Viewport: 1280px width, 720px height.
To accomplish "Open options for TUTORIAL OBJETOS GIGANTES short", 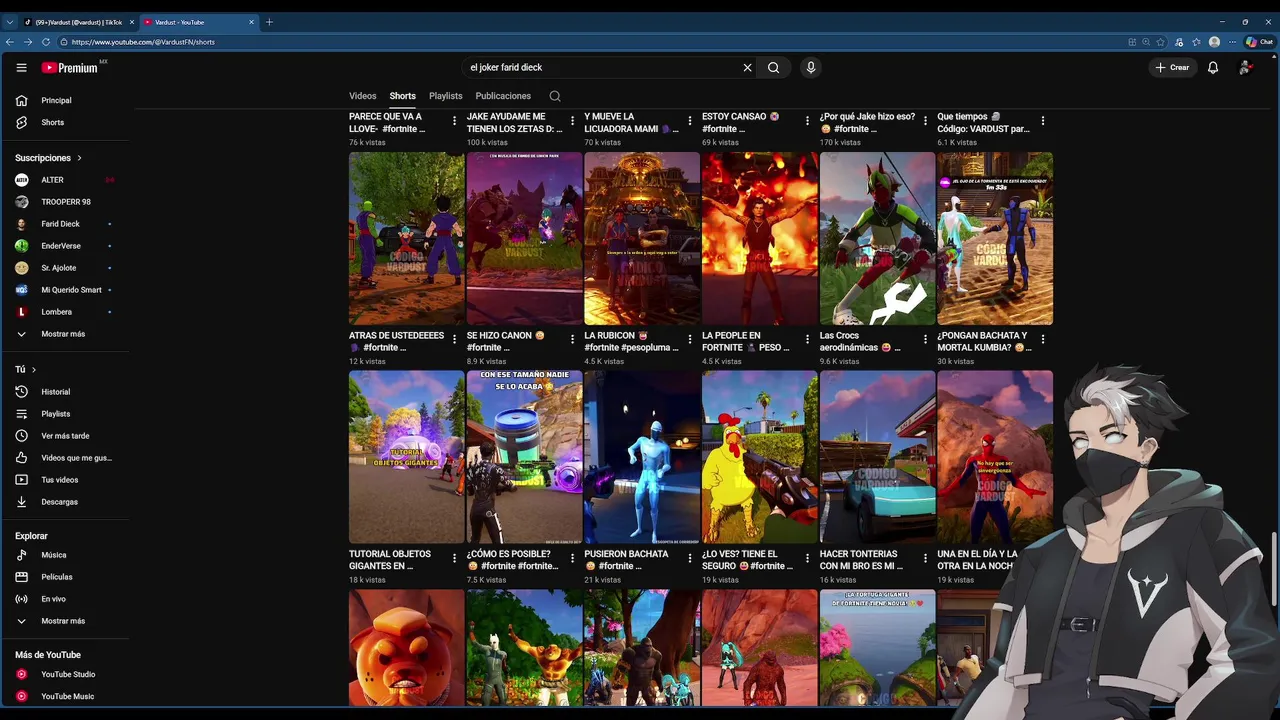I will [455, 557].
